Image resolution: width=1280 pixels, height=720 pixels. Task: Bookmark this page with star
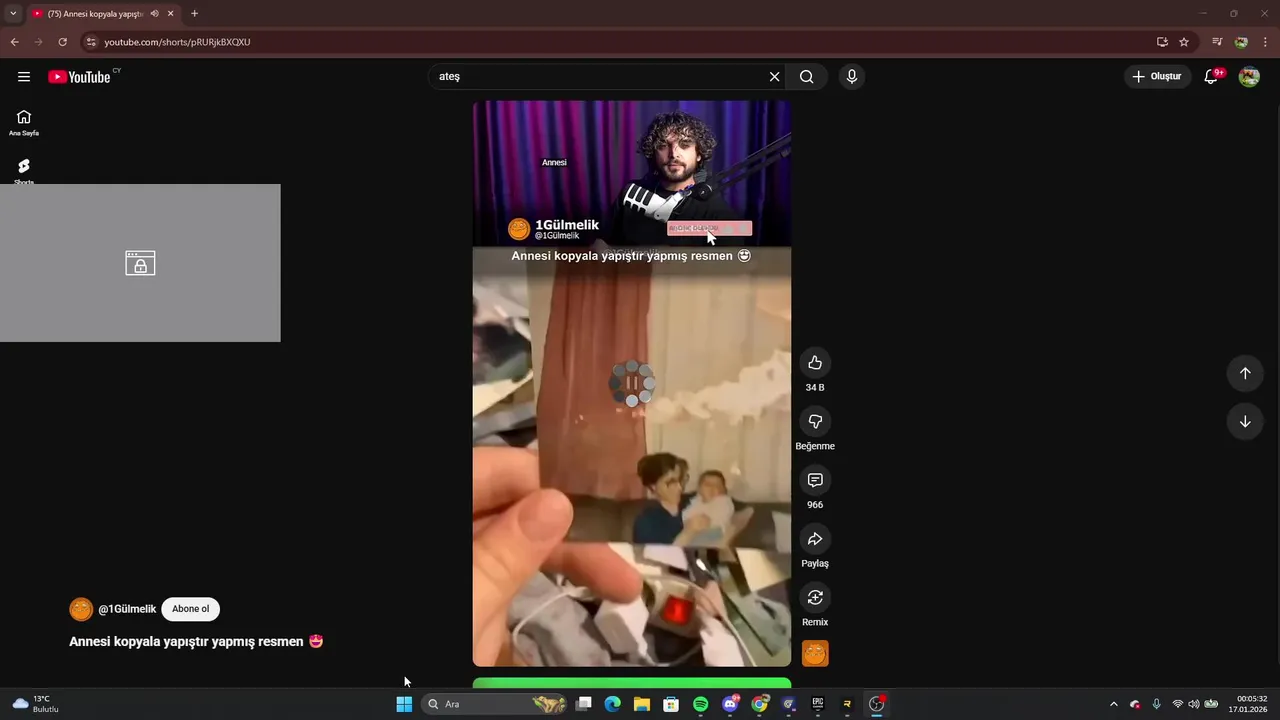tap(1184, 42)
